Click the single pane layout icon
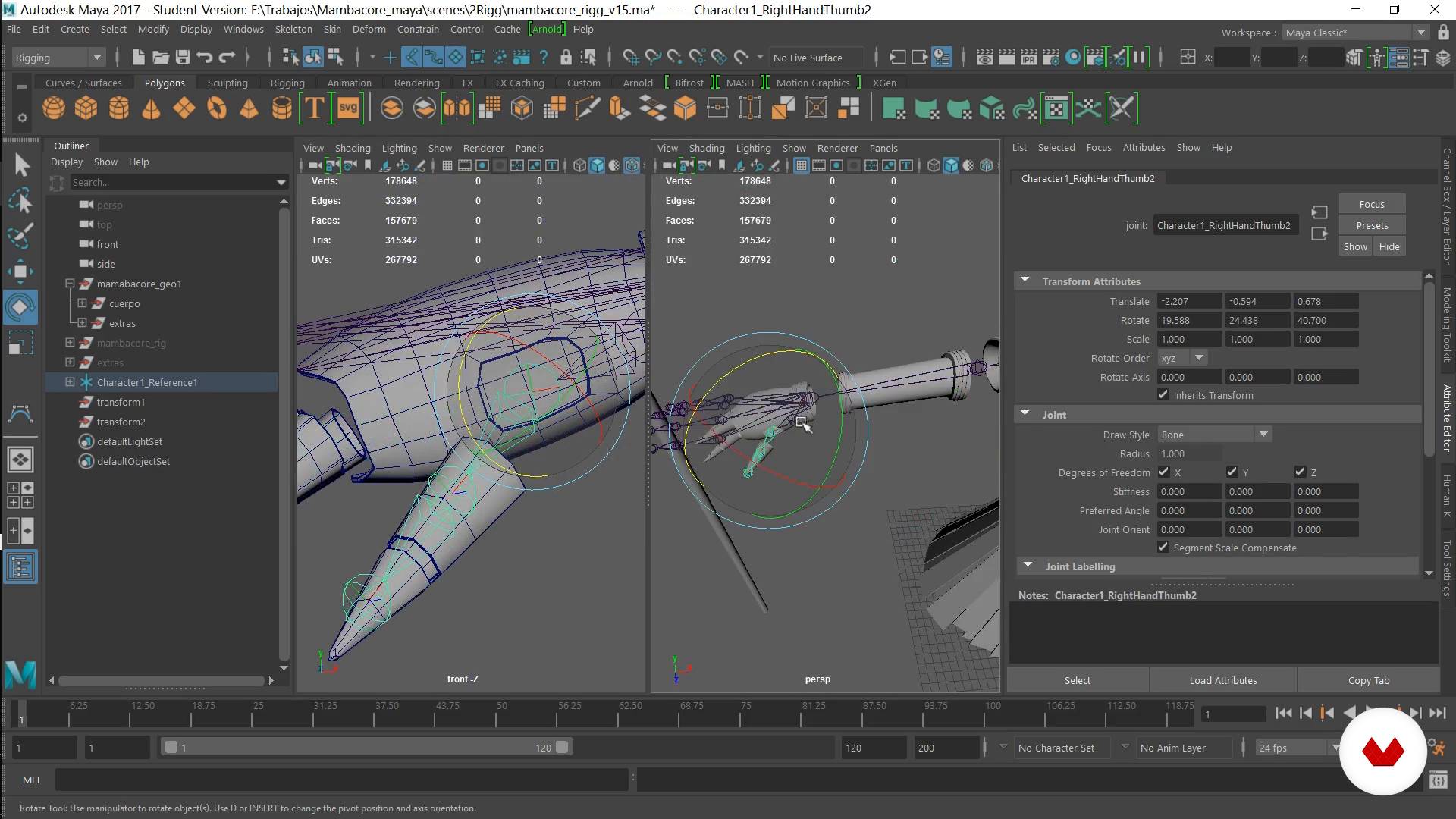The width and height of the screenshot is (1456, 819). tap(20, 459)
